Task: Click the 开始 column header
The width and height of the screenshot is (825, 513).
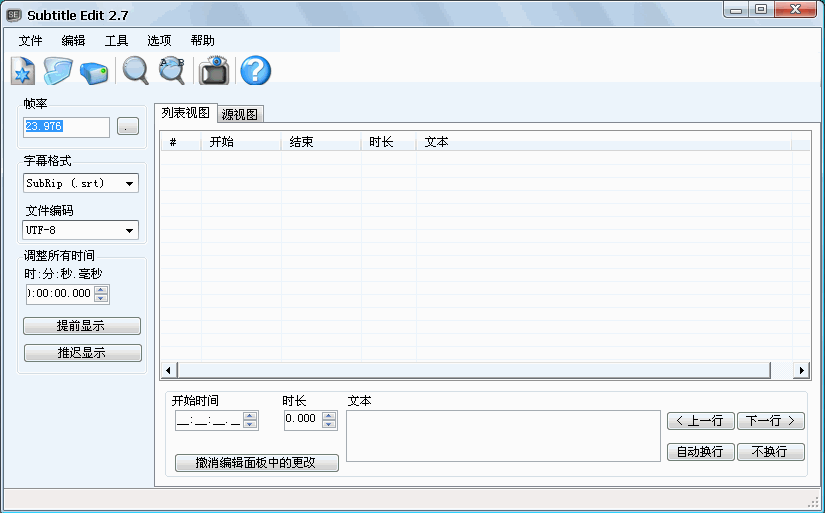Action: [241, 142]
